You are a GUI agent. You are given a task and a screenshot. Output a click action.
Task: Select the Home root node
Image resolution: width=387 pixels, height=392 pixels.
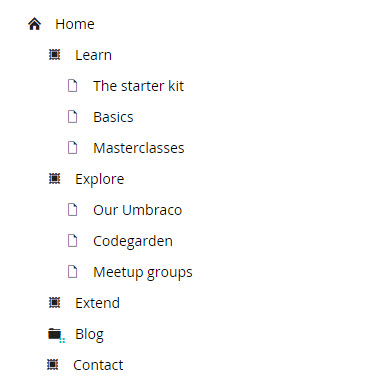click(75, 24)
